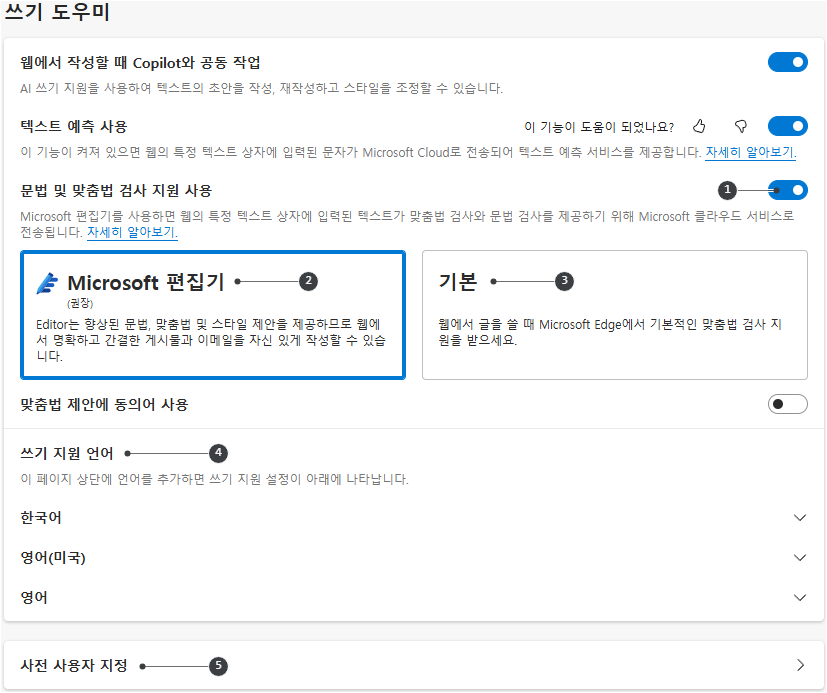Click the 문법 및 맞춤법 검사 지원 사용 label
The width and height of the screenshot is (827, 693).
coord(116,190)
